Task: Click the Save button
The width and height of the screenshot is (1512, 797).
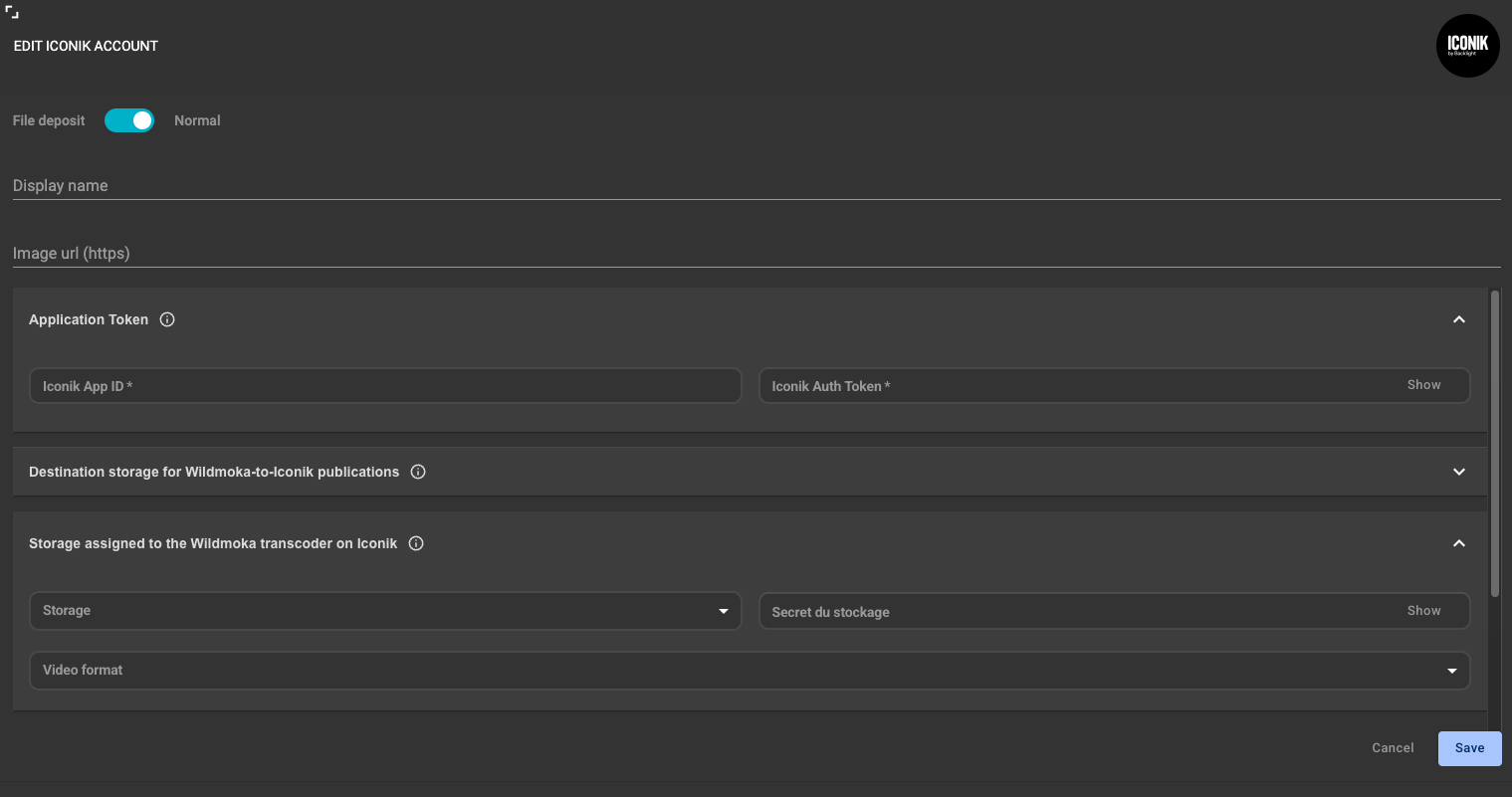Action: pos(1469,748)
